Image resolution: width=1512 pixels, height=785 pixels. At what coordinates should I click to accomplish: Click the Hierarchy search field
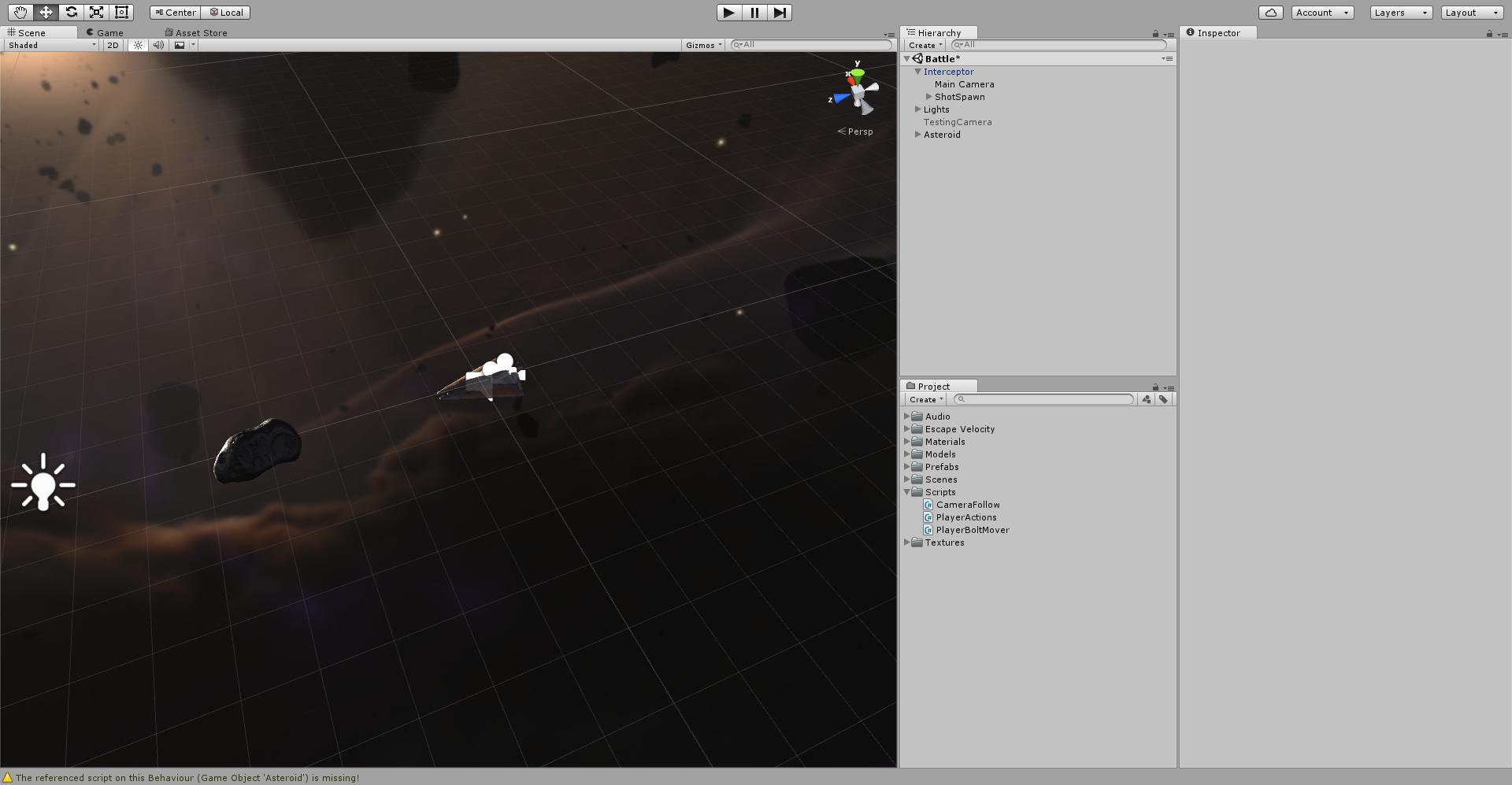[1059, 45]
